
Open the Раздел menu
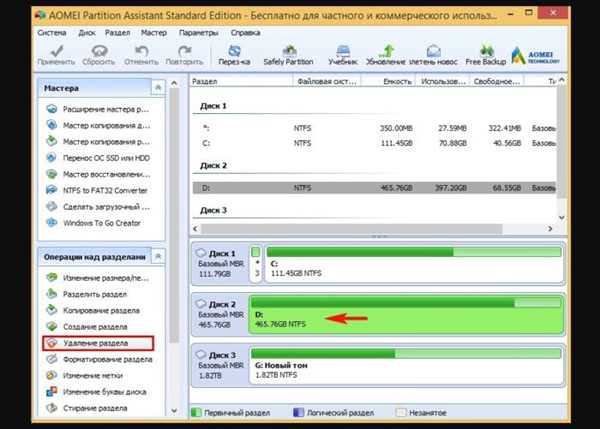(118, 33)
